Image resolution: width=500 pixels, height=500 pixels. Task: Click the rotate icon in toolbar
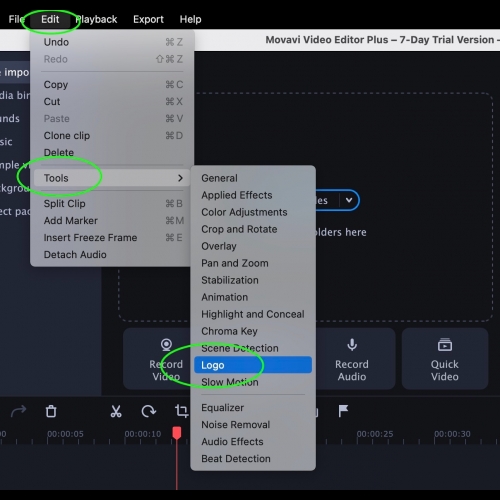(149, 411)
